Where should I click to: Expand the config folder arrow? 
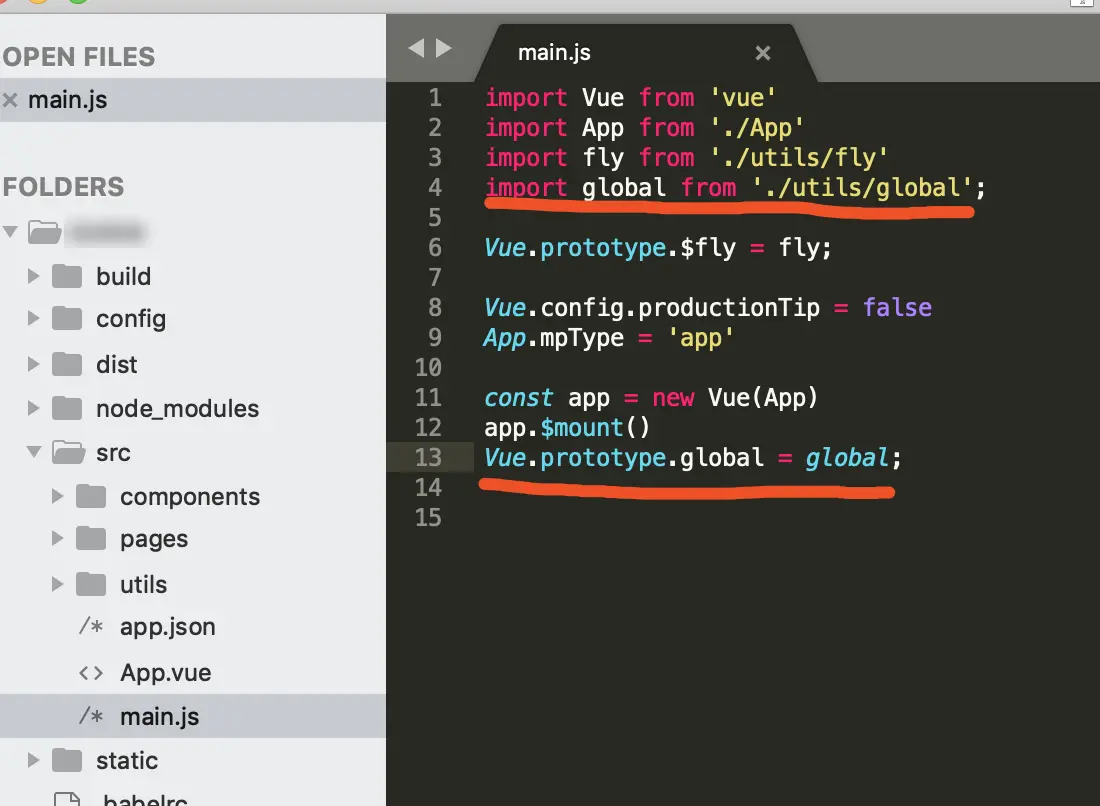[x=33, y=318]
